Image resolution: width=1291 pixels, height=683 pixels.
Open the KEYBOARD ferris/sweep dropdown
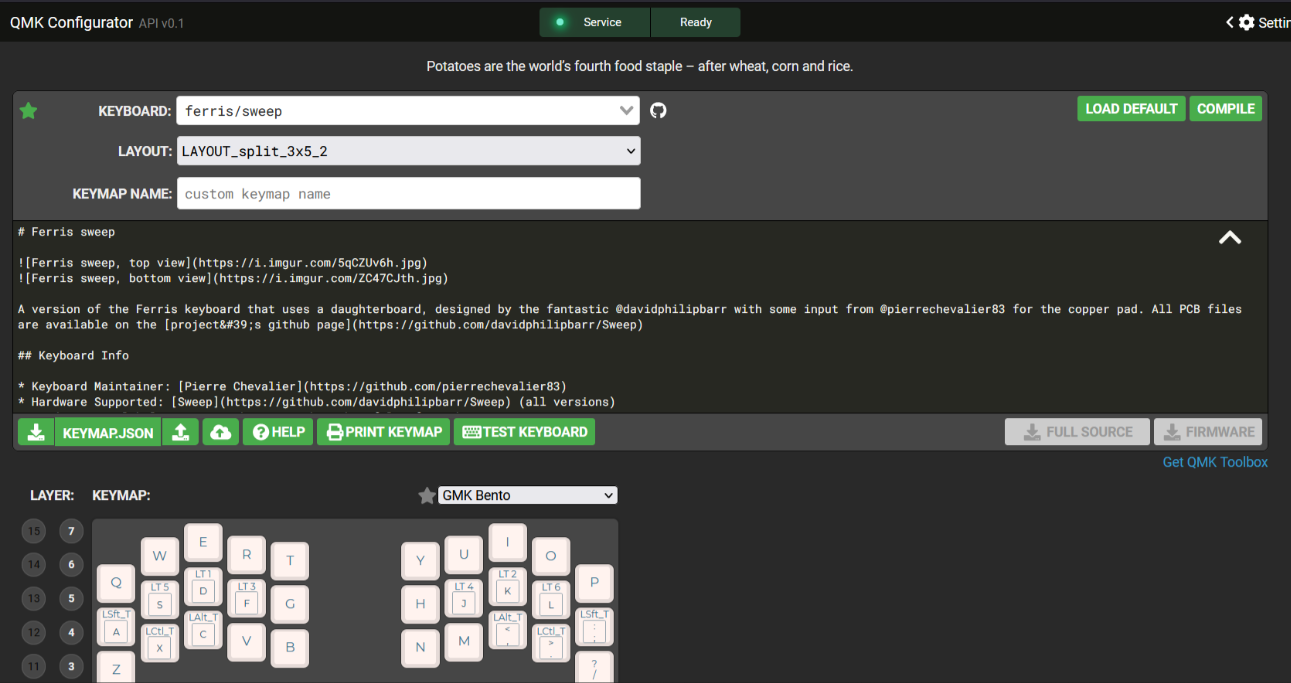(x=408, y=111)
